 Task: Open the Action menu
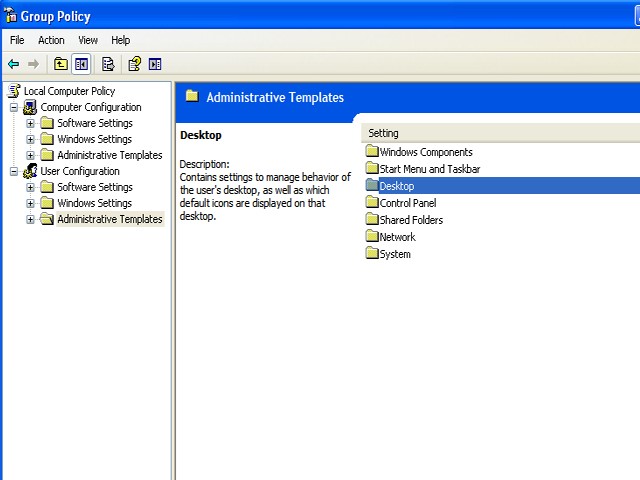tap(51, 40)
